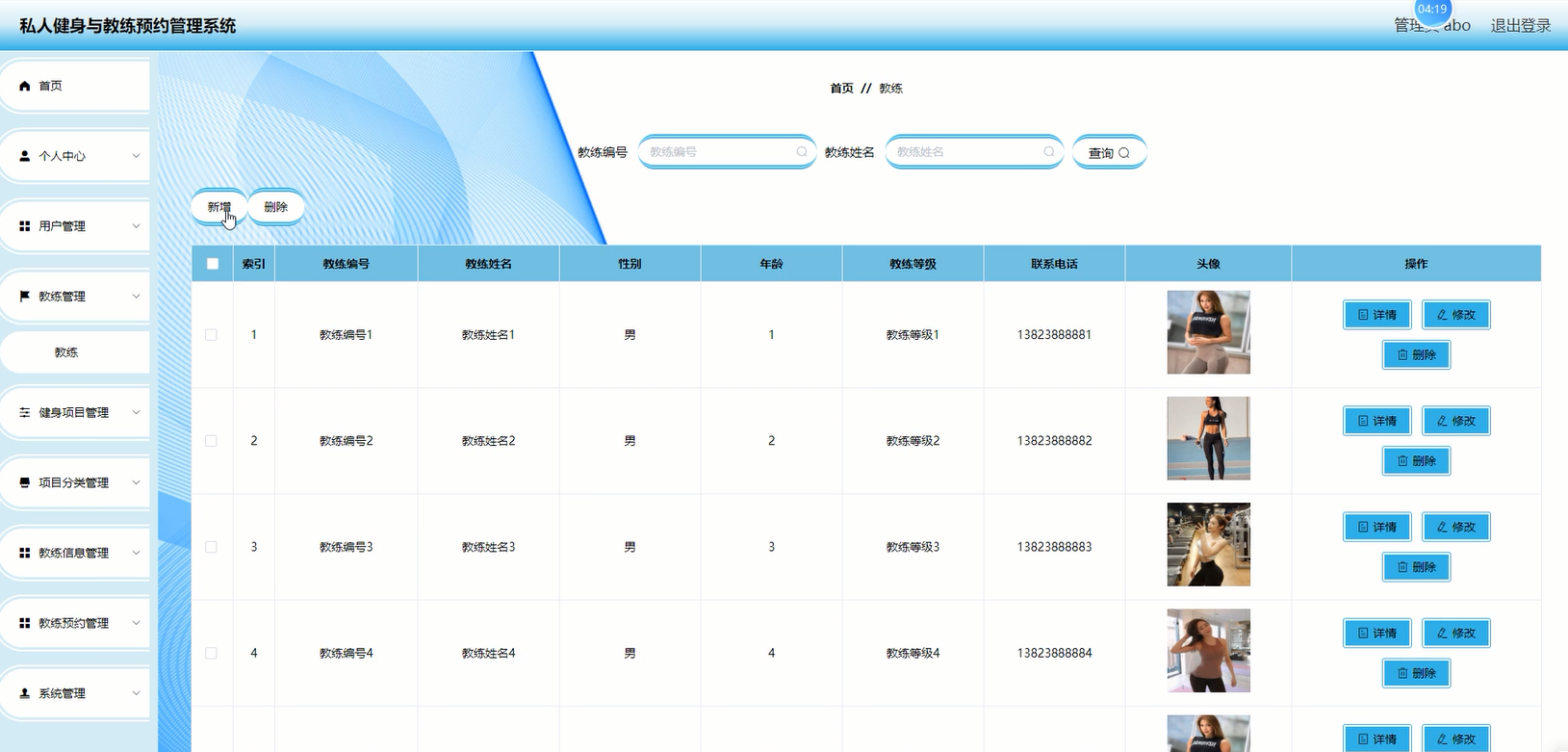Click the 查询 button
The width and height of the screenshot is (1568, 752).
coord(1109,152)
